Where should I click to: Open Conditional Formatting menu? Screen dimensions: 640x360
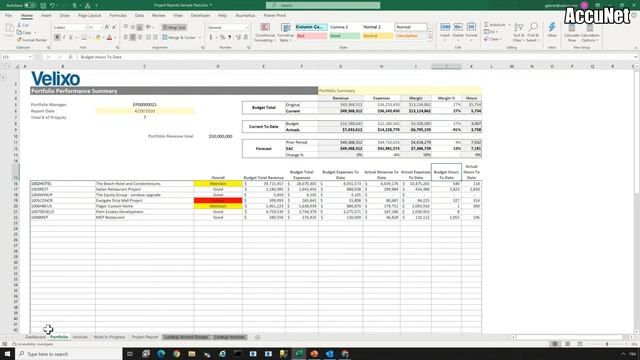pos(265,32)
